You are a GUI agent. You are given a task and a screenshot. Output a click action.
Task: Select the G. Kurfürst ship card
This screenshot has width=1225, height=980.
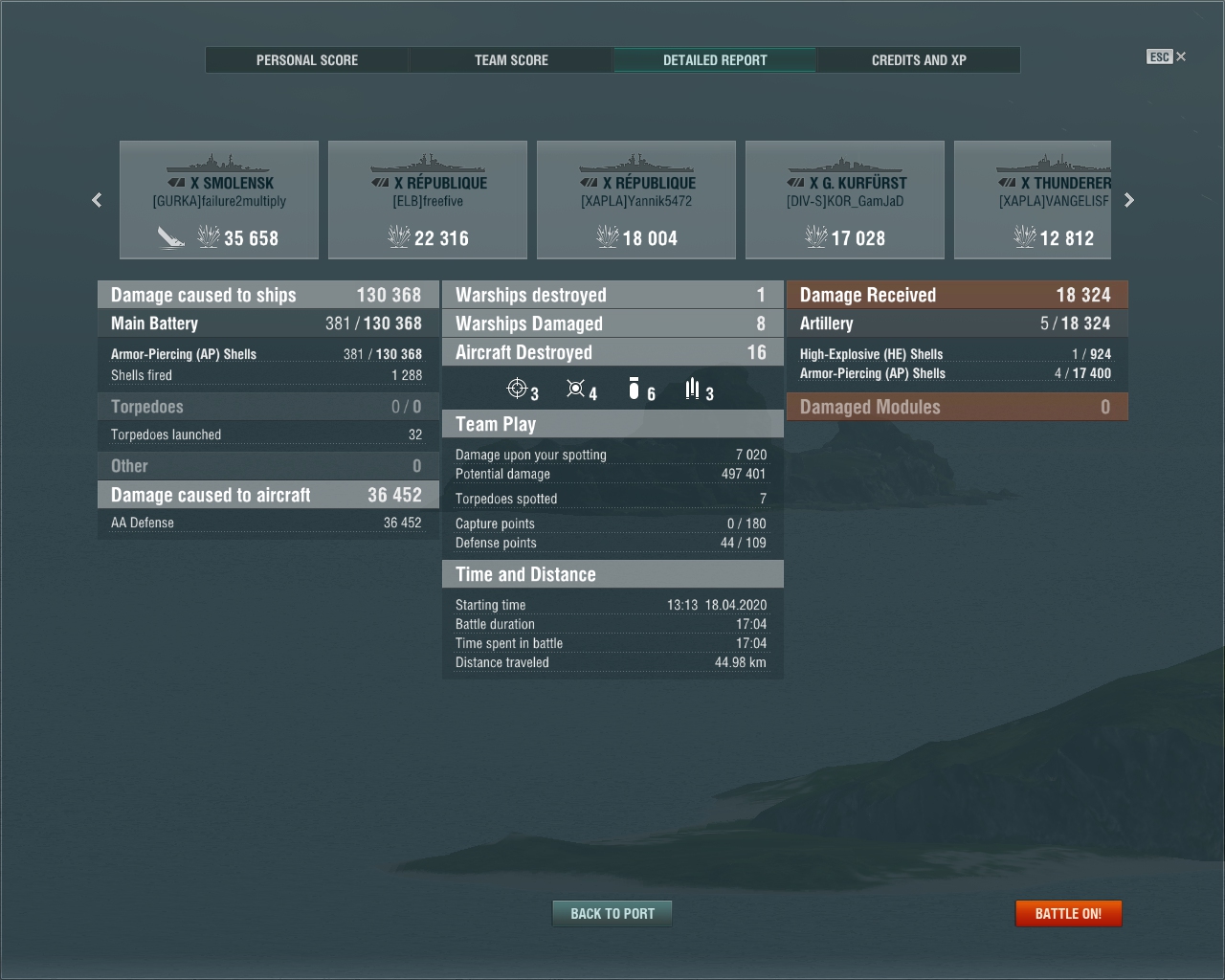coord(845,200)
